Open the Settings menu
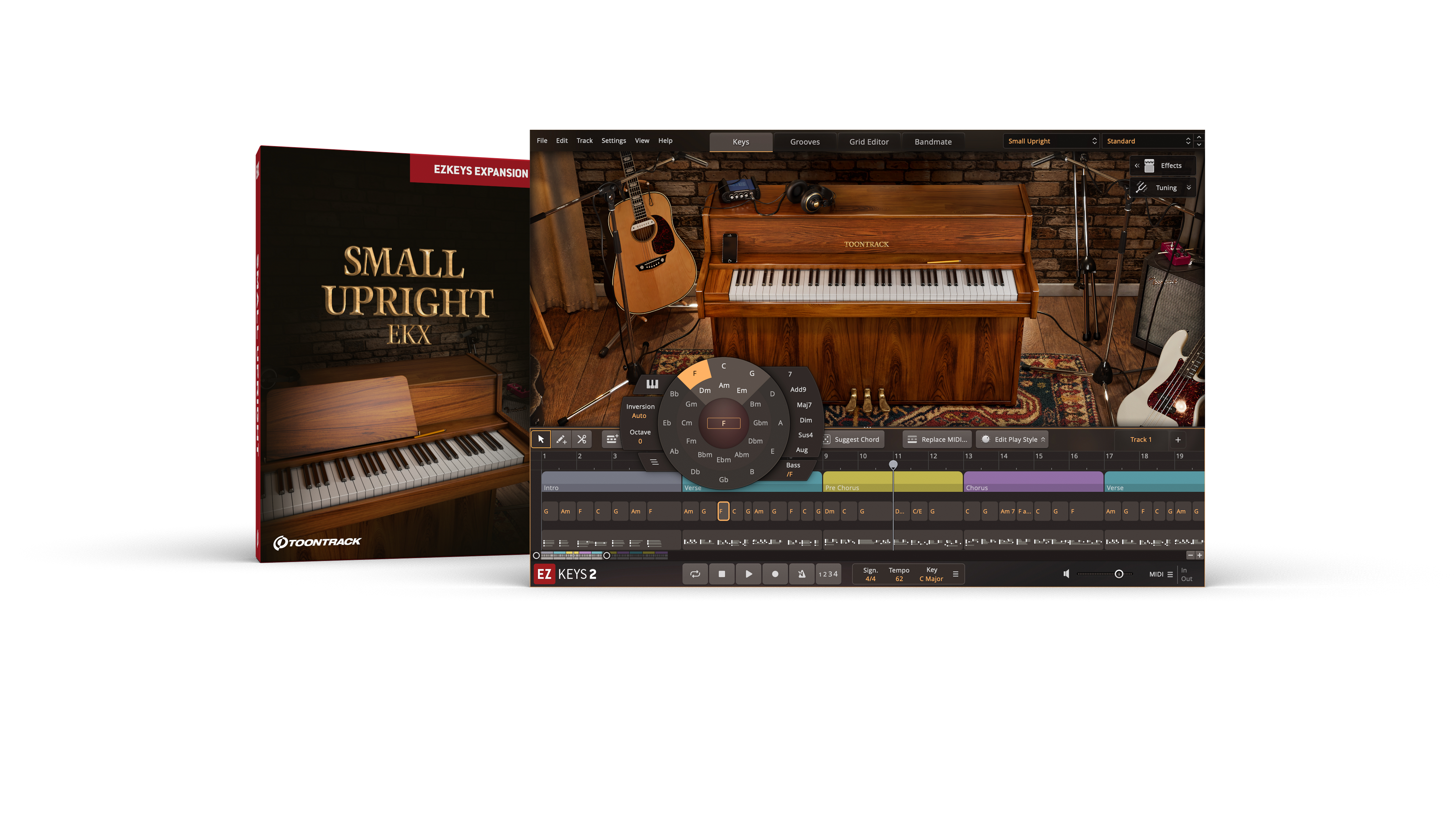This screenshot has width=1456, height=819. click(613, 140)
